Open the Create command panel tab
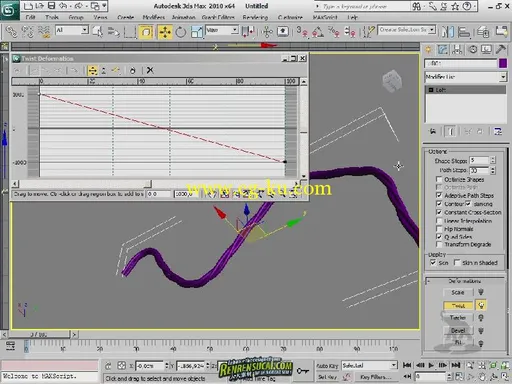512x384 pixels. click(428, 50)
